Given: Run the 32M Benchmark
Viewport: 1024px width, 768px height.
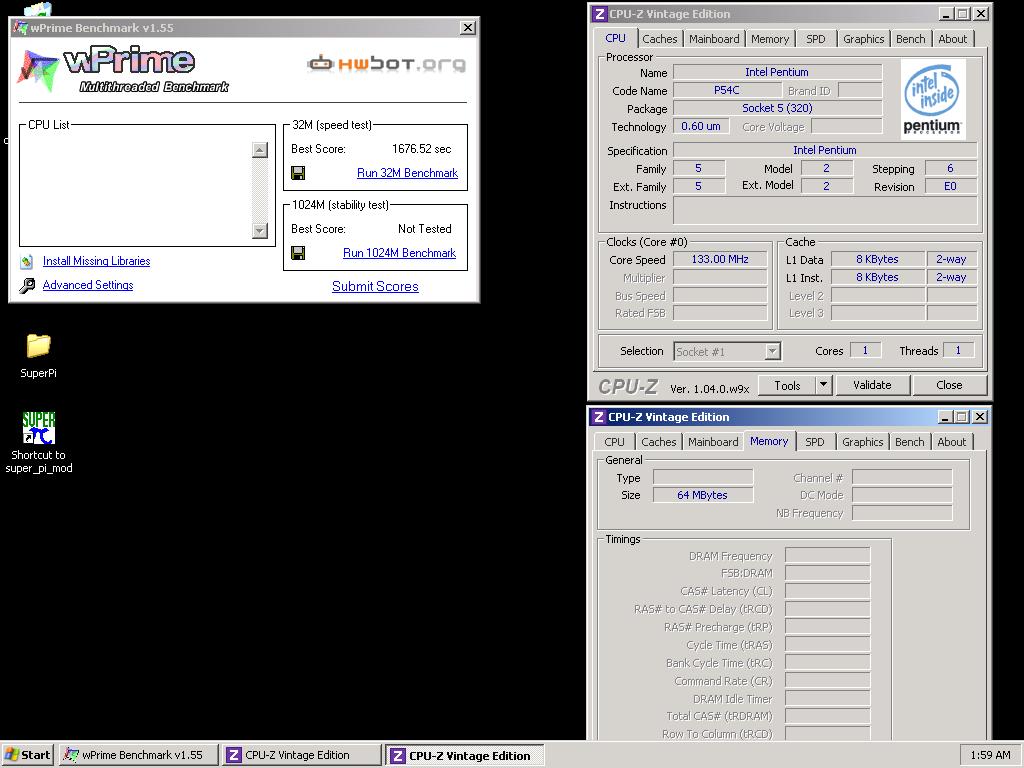Looking at the screenshot, I should click(407, 173).
